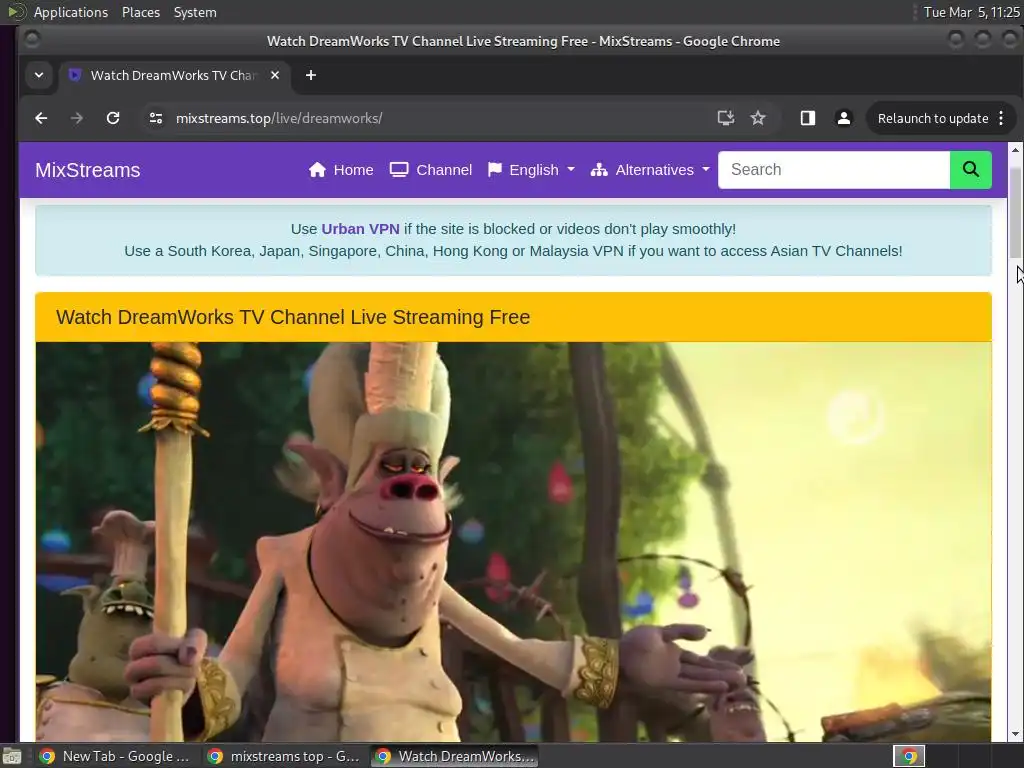Click the heading Watch DreamWorks TV Channel Live Streaming Free
Viewport: 1024px width, 768px height.
click(x=293, y=317)
